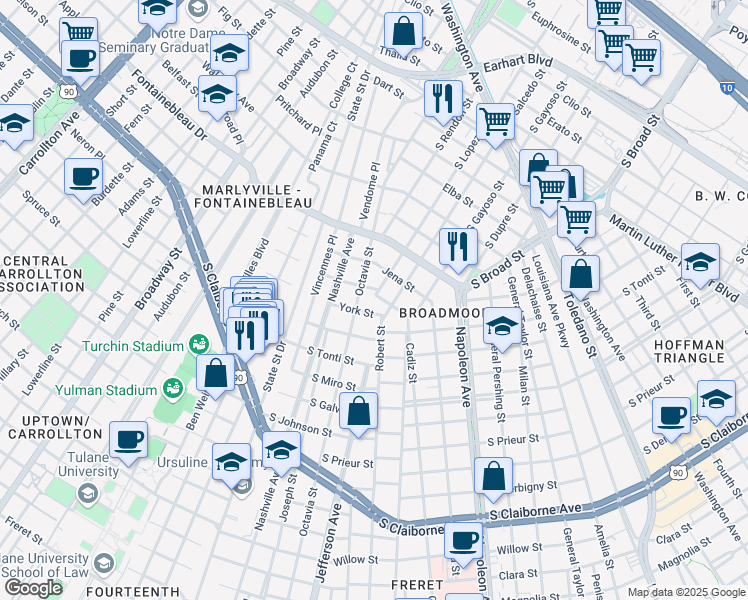
Task: Select the school marker on Fontainebleau Dr
Action: point(217,97)
